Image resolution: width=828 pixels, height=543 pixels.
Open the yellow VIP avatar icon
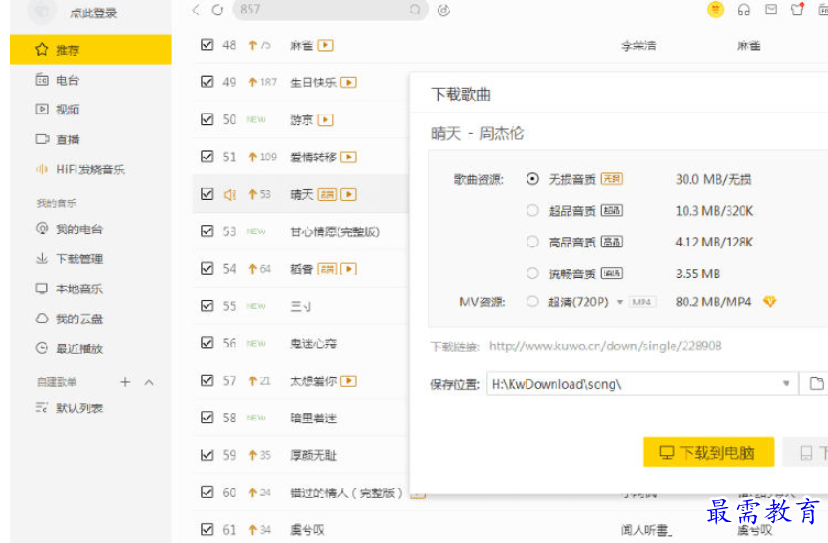tap(716, 10)
